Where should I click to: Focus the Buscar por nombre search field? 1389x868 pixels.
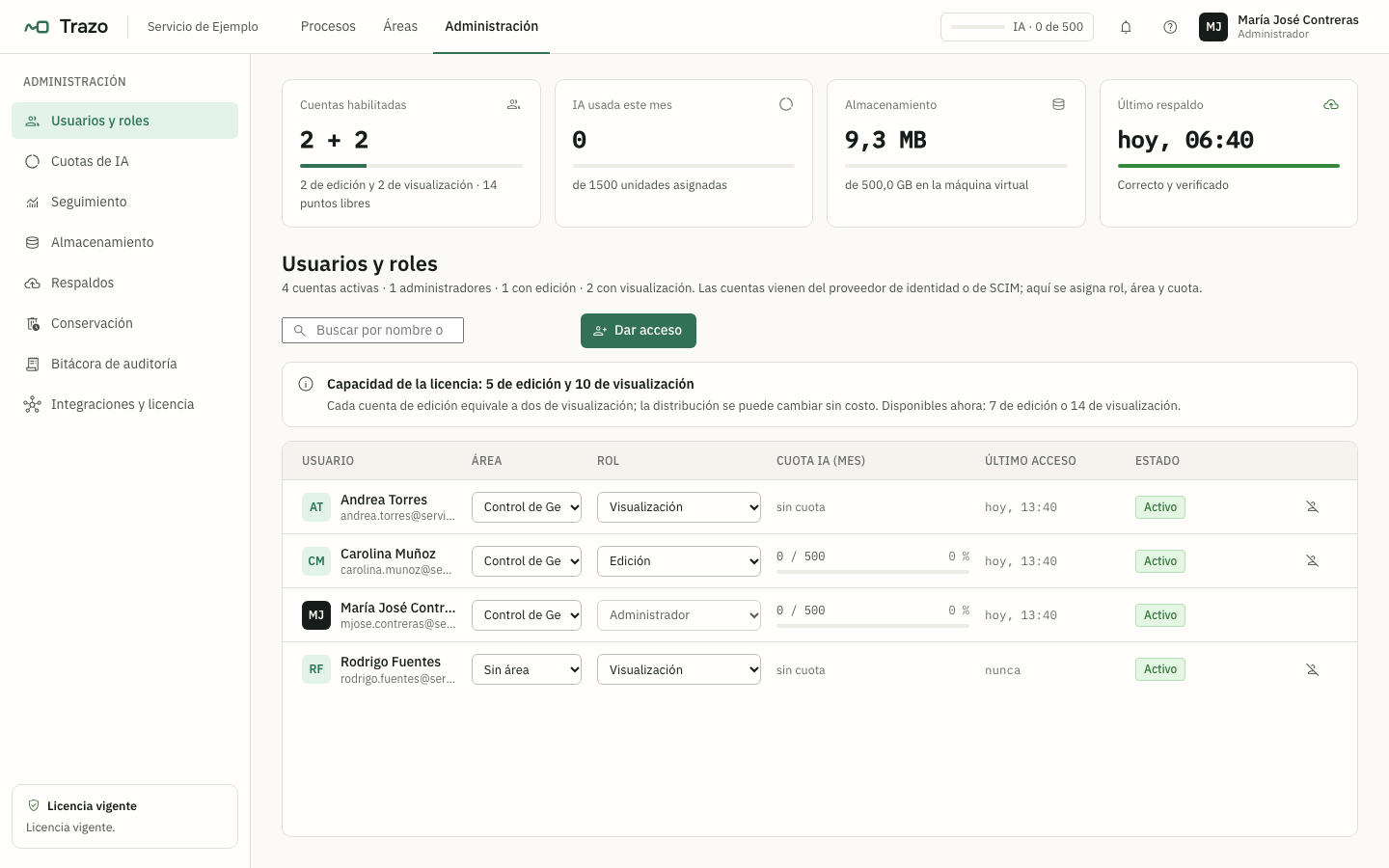tap(372, 331)
